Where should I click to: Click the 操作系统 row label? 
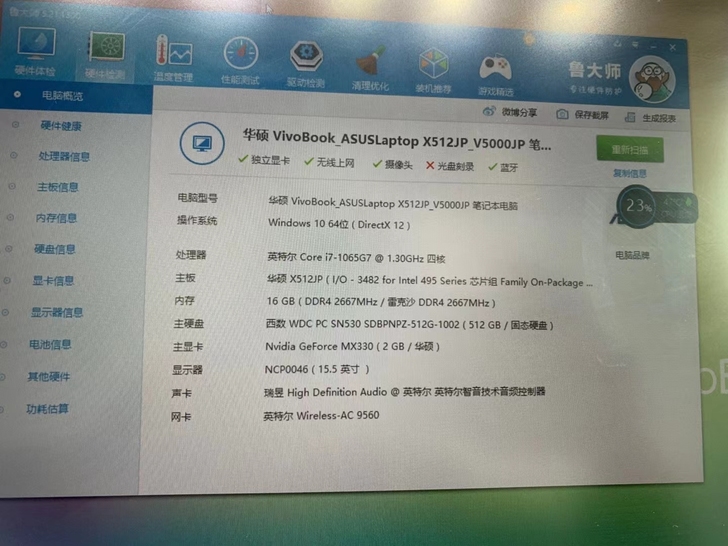(197, 220)
